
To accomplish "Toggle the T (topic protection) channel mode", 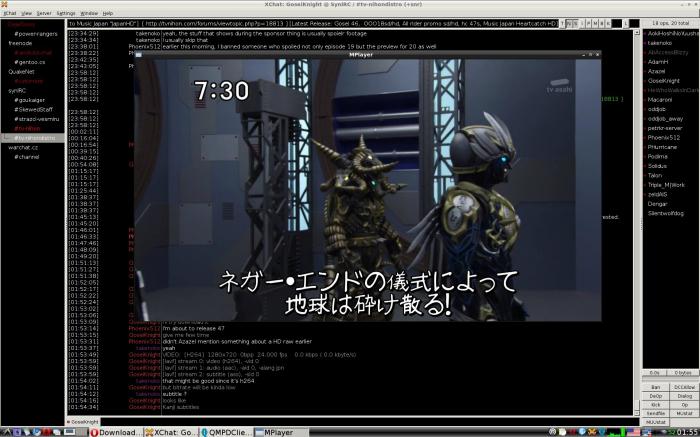I will click(562, 23).
